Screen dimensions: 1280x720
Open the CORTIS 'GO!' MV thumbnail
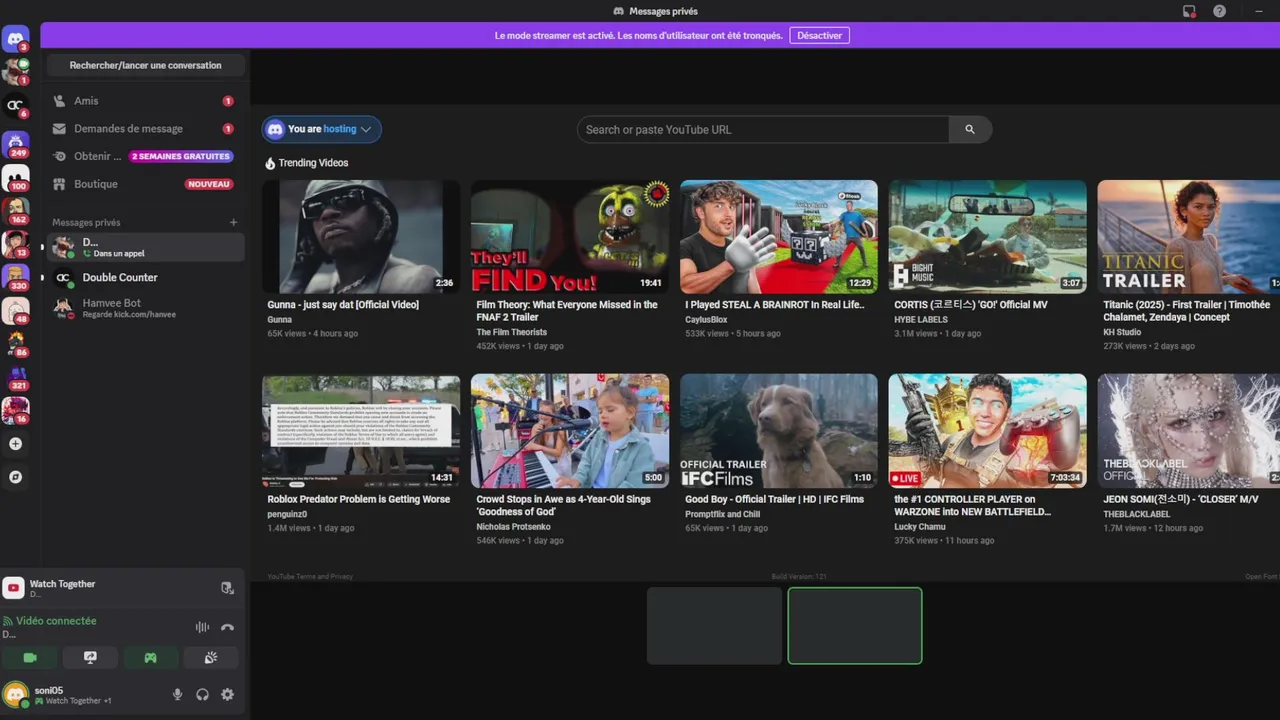click(x=988, y=236)
